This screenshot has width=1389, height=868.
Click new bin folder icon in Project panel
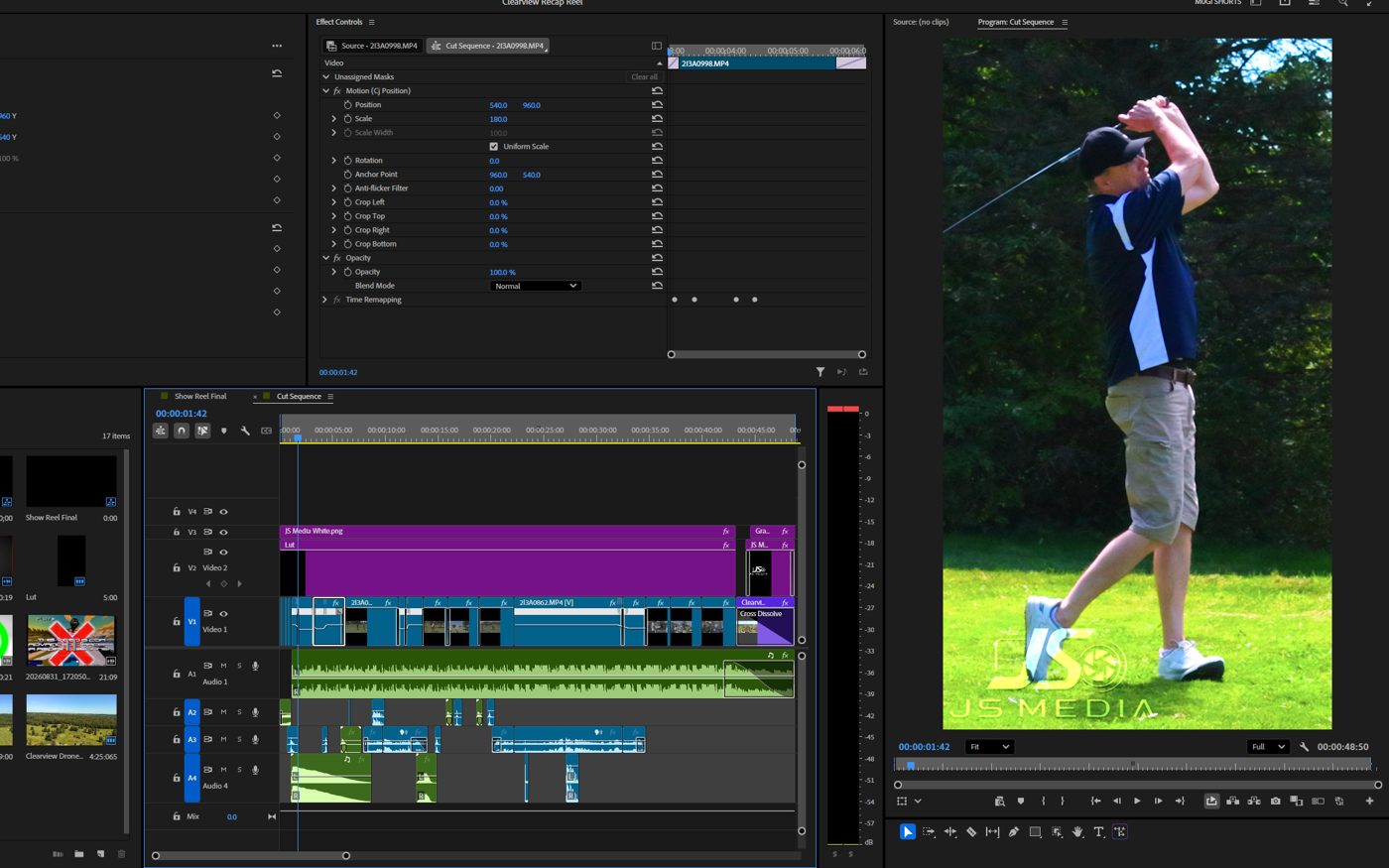pyautogui.click(x=78, y=853)
